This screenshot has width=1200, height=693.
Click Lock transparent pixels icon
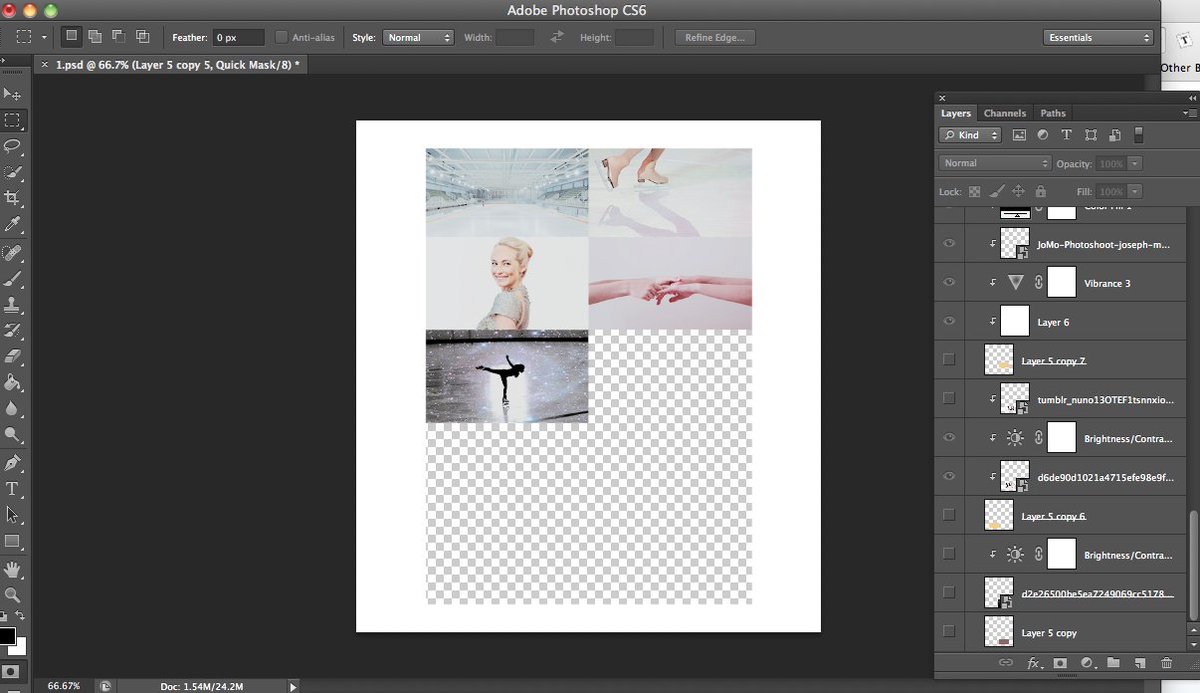(974, 191)
